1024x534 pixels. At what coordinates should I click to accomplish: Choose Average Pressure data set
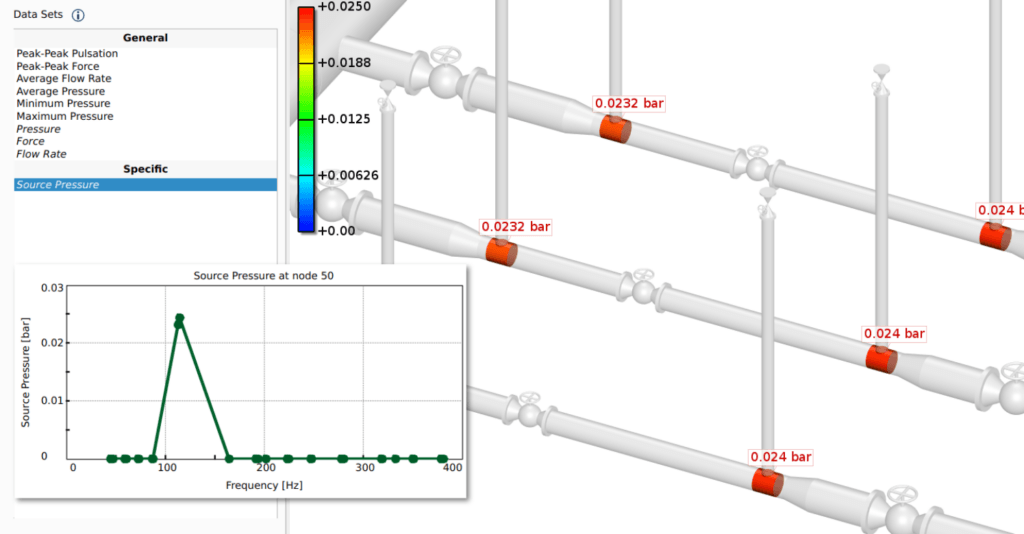point(60,91)
